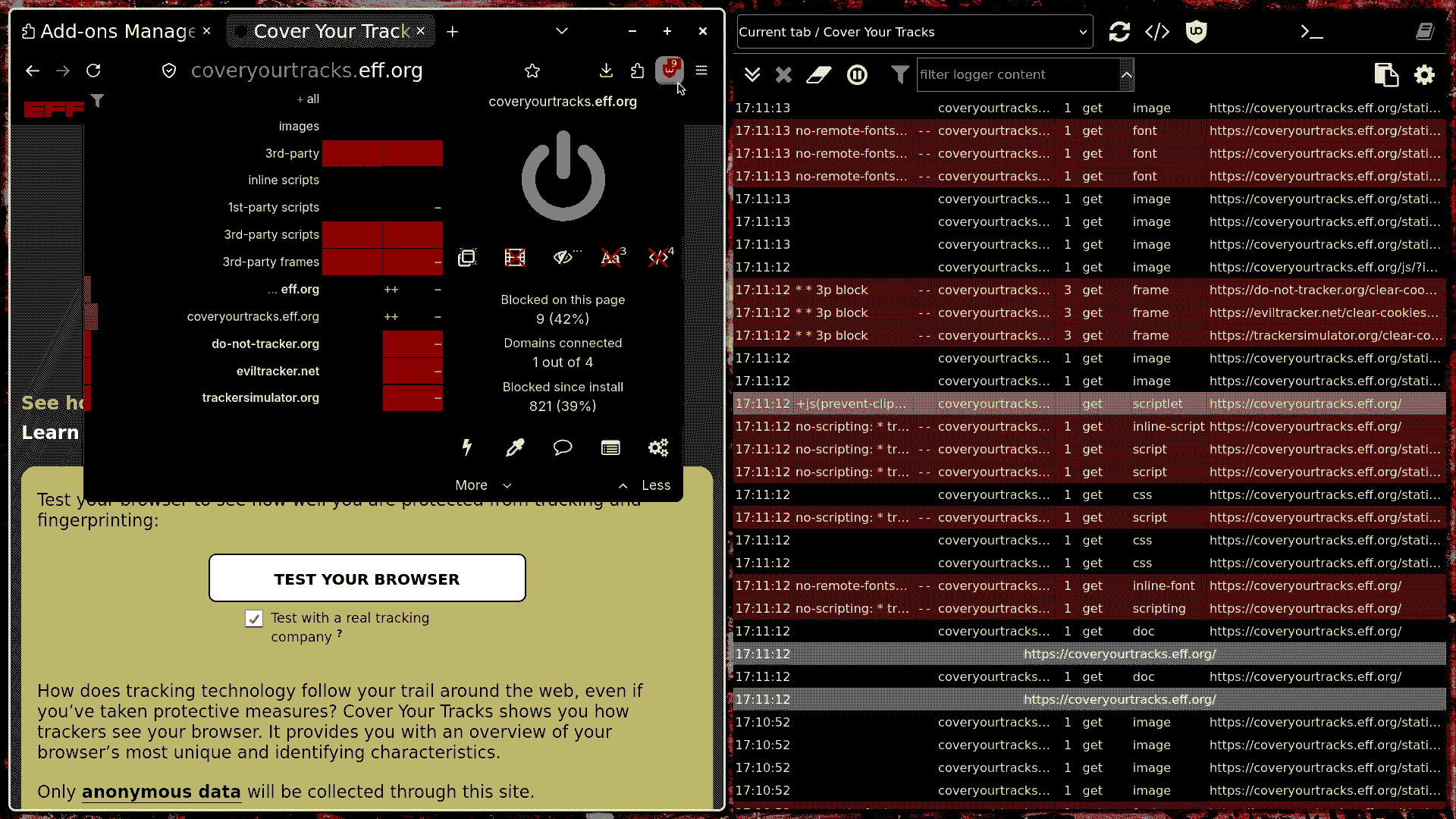Select the highlighted scriptlet log entry
This screenshot has width=1456, height=819.
1090,404
